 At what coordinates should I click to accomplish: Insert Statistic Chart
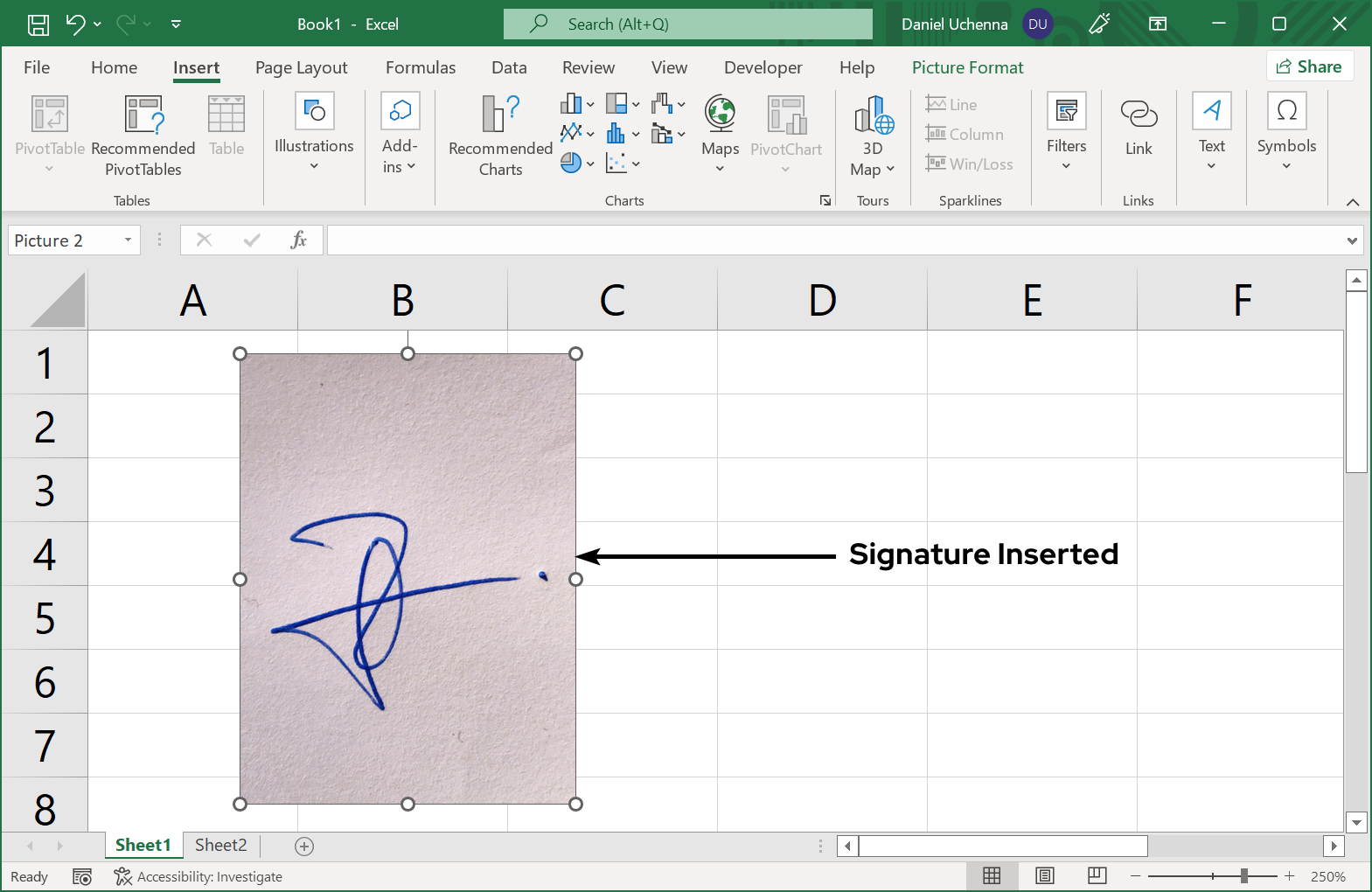623,134
